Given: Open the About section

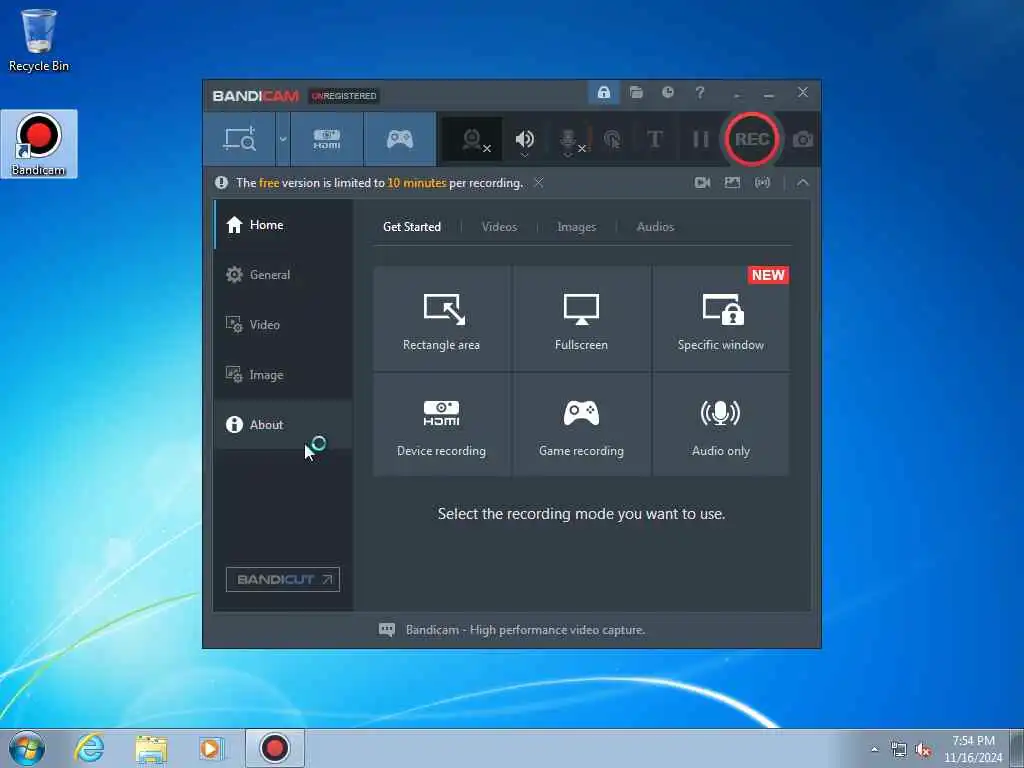Looking at the screenshot, I should [x=283, y=424].
